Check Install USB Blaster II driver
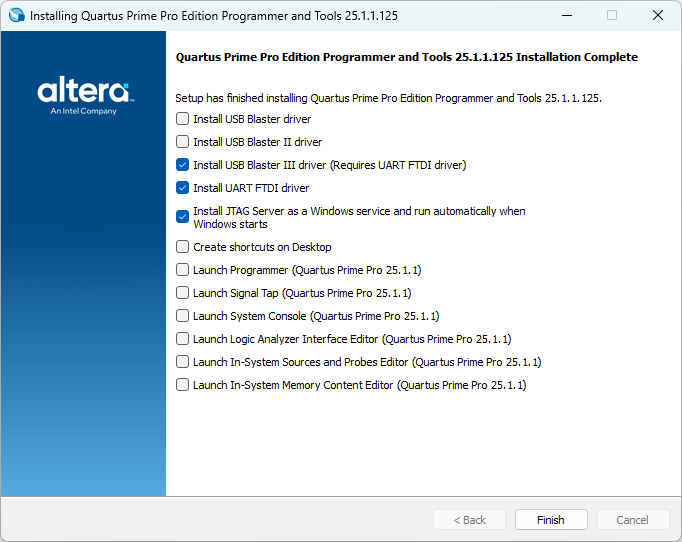The height and width of the screenshot is (542, 682). [182, 142]
